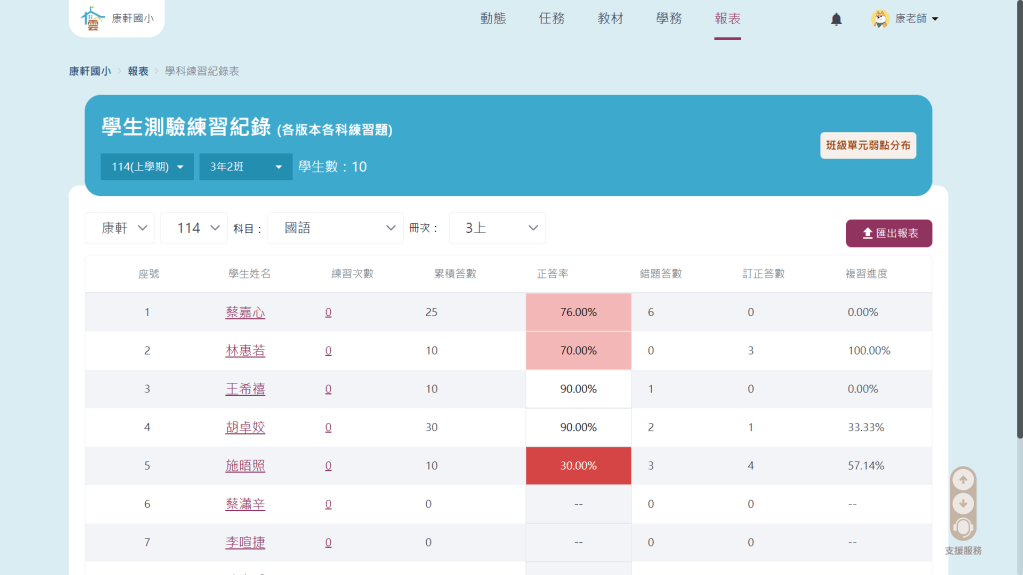Click the teacher avatar icon
1023x575 pixels.
click(880, 18)
